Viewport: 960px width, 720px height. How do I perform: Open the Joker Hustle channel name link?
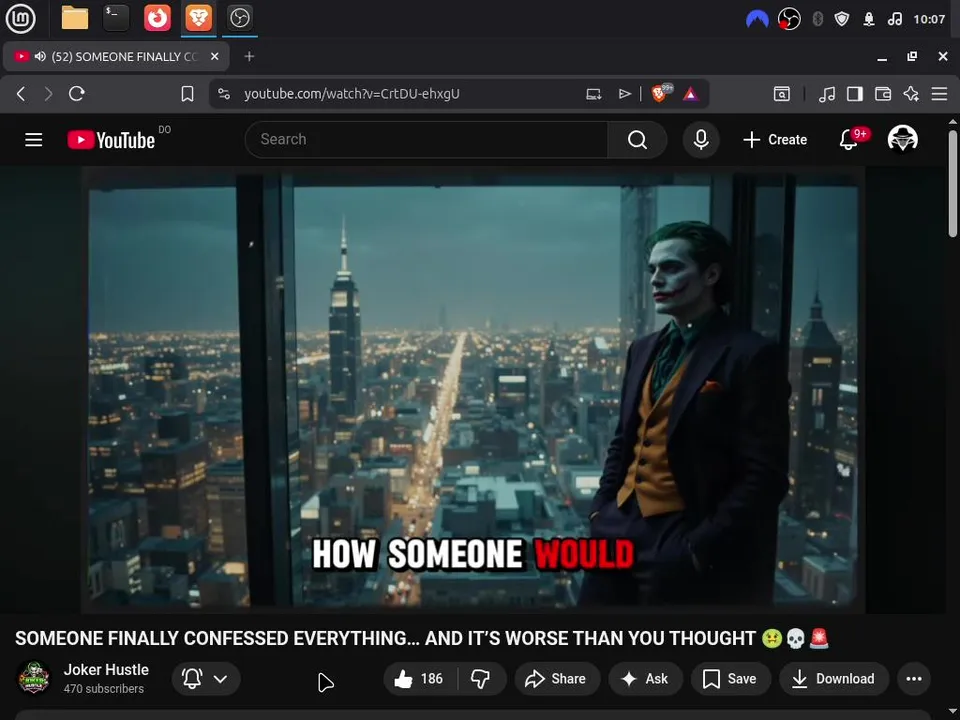tap(106, 670)
